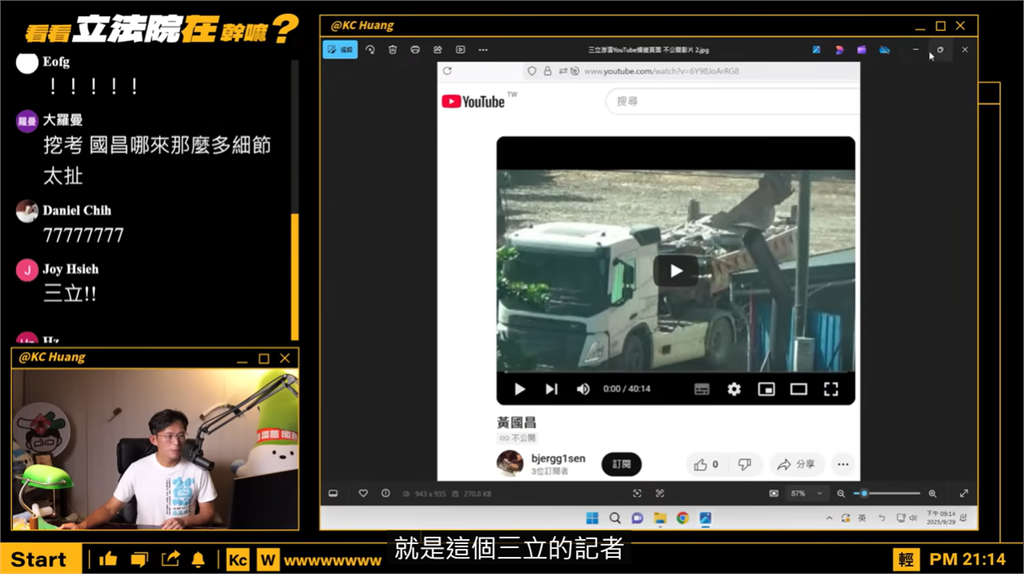Open the Windows Start button in taskbar
Screen dimensions: 1024x574
(592, 518)
